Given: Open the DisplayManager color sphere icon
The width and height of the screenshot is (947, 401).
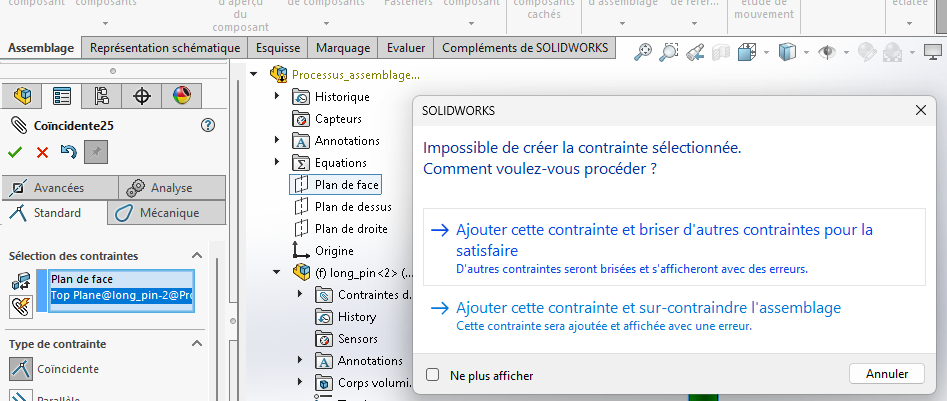Looking at the screenshot, I should [181, 96].
